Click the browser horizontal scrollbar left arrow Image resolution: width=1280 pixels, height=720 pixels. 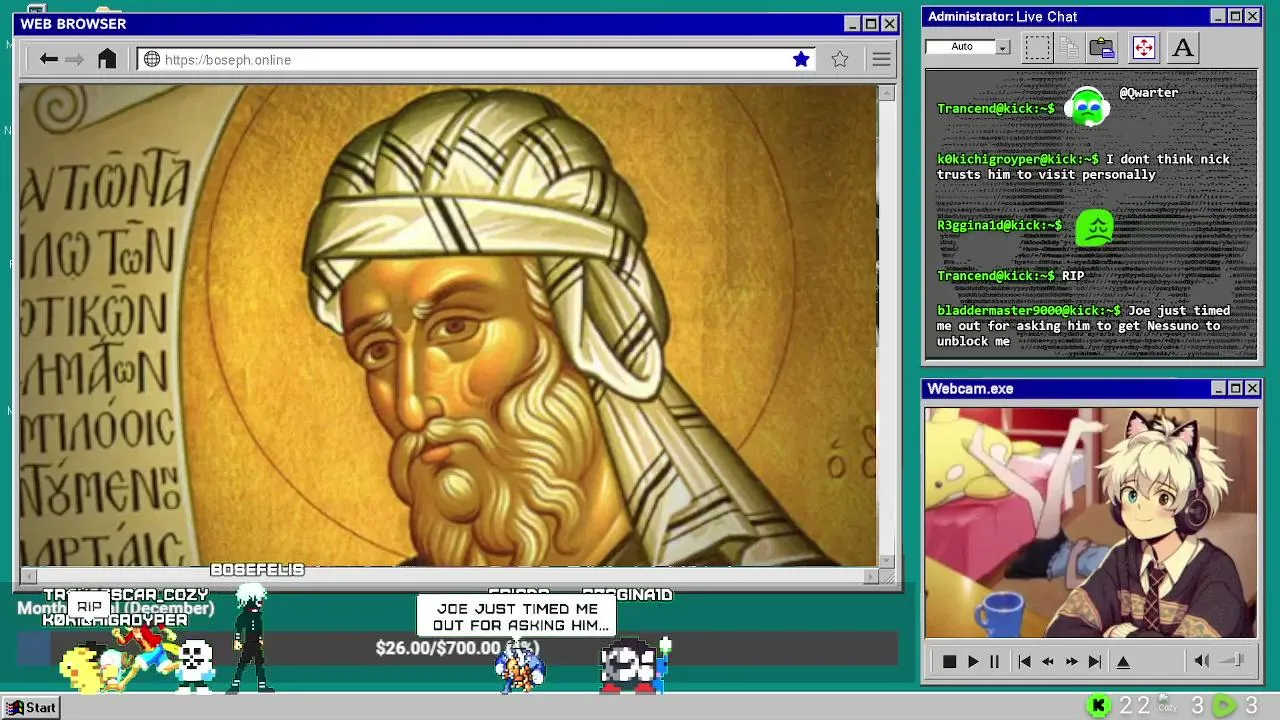pos(28,576)
